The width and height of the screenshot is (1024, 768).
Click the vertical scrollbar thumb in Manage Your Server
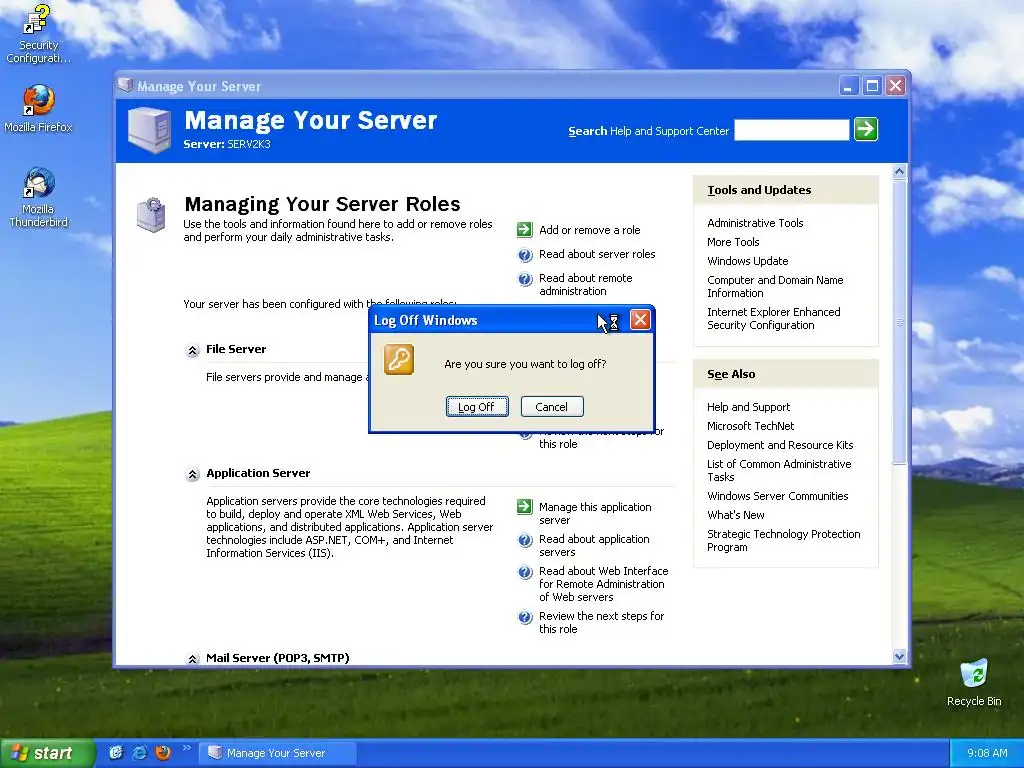899,322
